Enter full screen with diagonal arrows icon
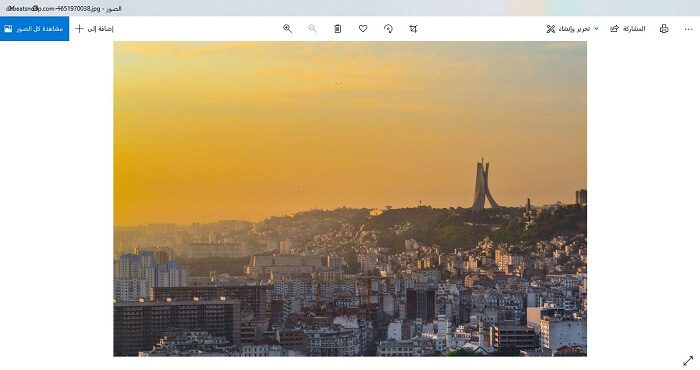The width and height of the screenshot is (700, 370). point(688,360)
